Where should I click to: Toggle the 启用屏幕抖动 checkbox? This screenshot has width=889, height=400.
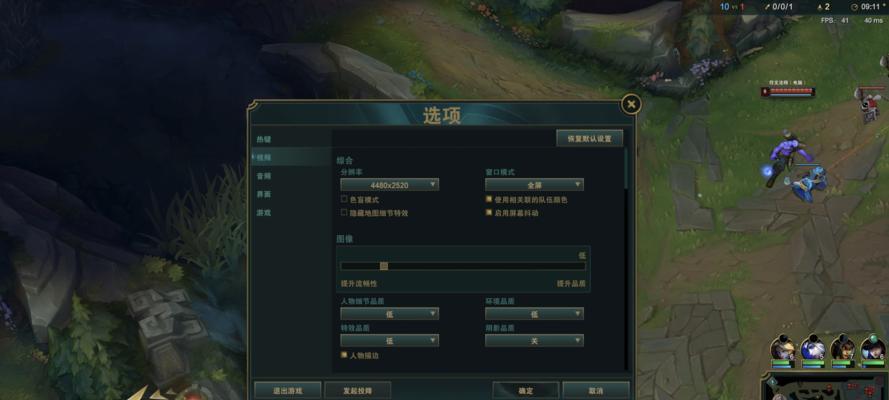click(489, 213)
